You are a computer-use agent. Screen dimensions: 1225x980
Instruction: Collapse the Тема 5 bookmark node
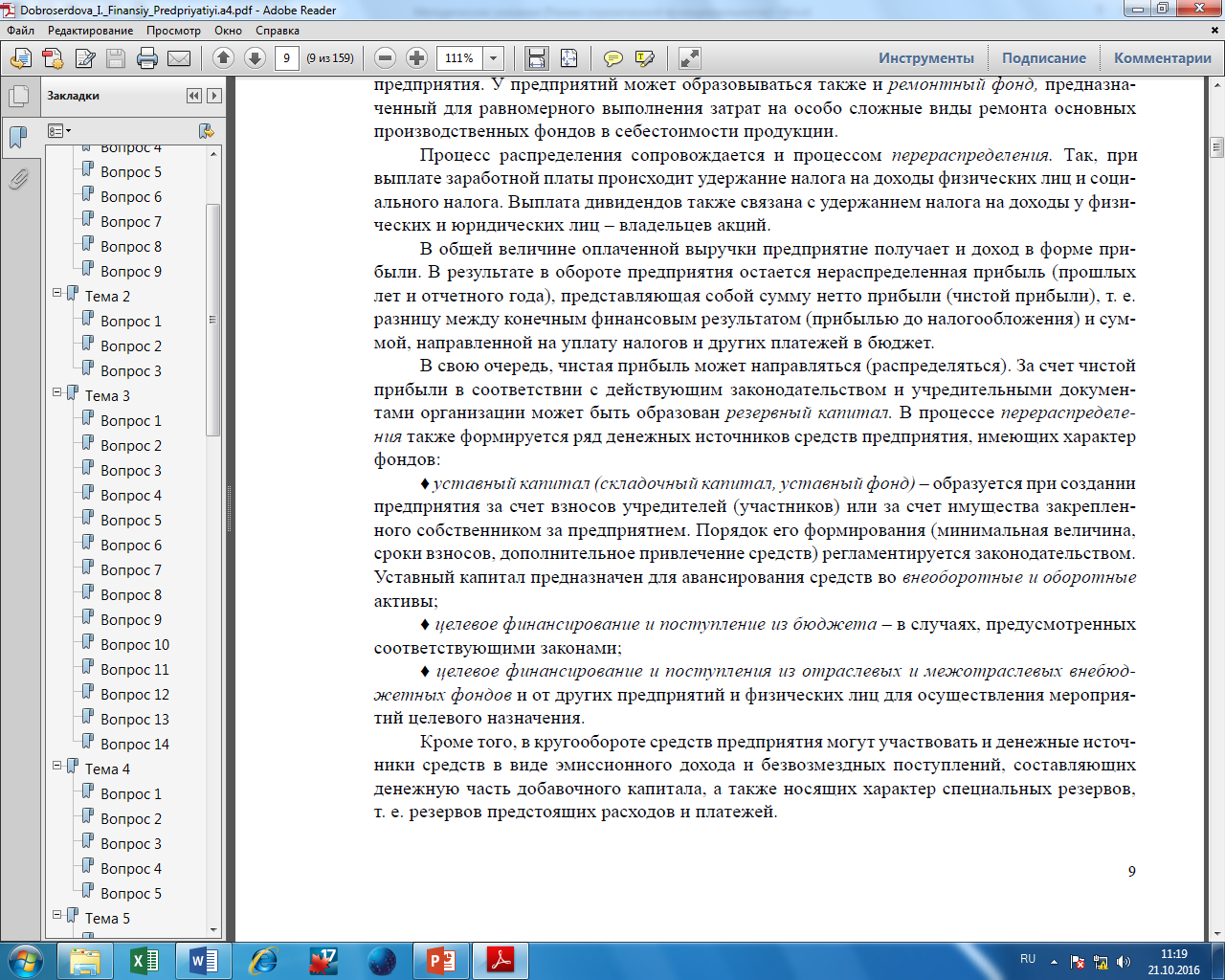(57, 915)
